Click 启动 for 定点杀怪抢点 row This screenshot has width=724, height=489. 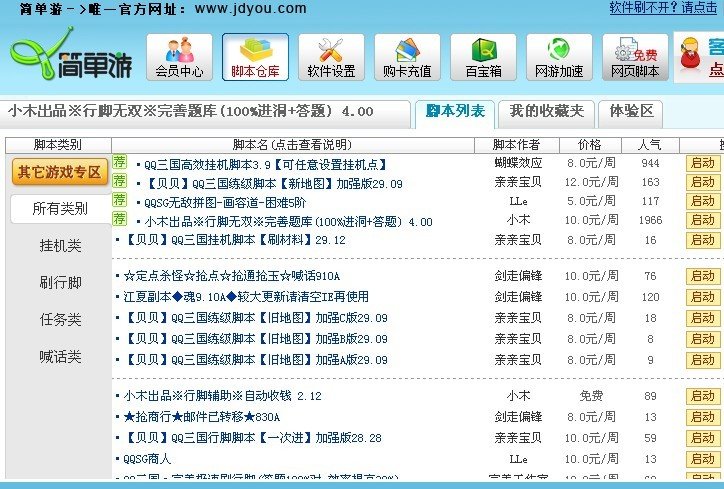coord(703,276)
